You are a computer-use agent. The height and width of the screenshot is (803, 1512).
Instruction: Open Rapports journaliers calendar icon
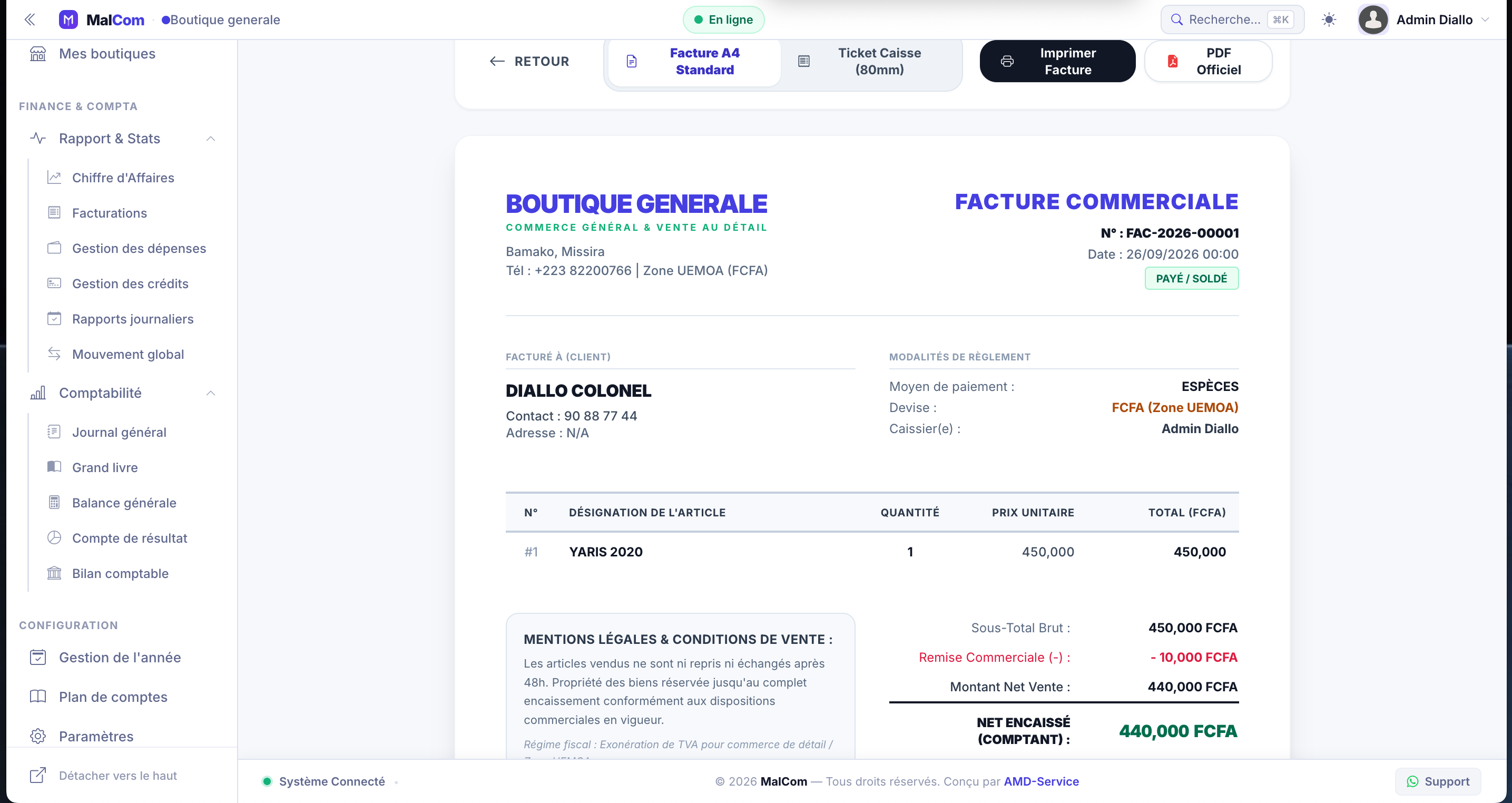point(54,318)
